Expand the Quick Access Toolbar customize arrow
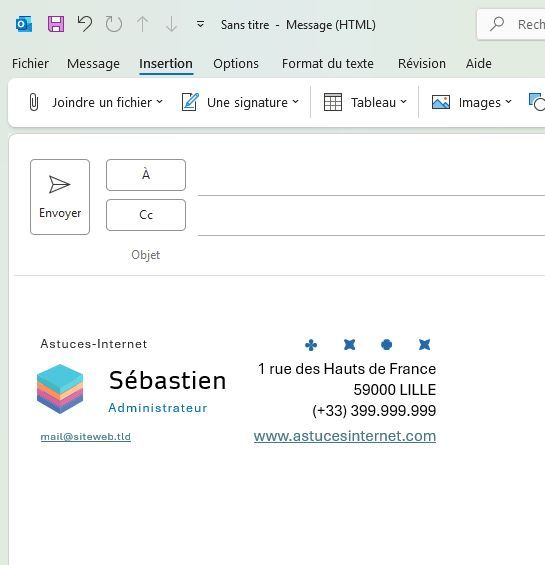The image size is (545, 565). (x=200, y=25)
